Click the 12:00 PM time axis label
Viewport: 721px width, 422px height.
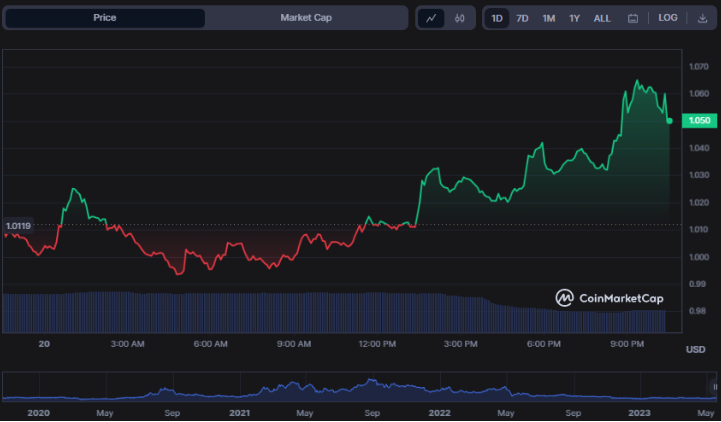click(377, 344)
